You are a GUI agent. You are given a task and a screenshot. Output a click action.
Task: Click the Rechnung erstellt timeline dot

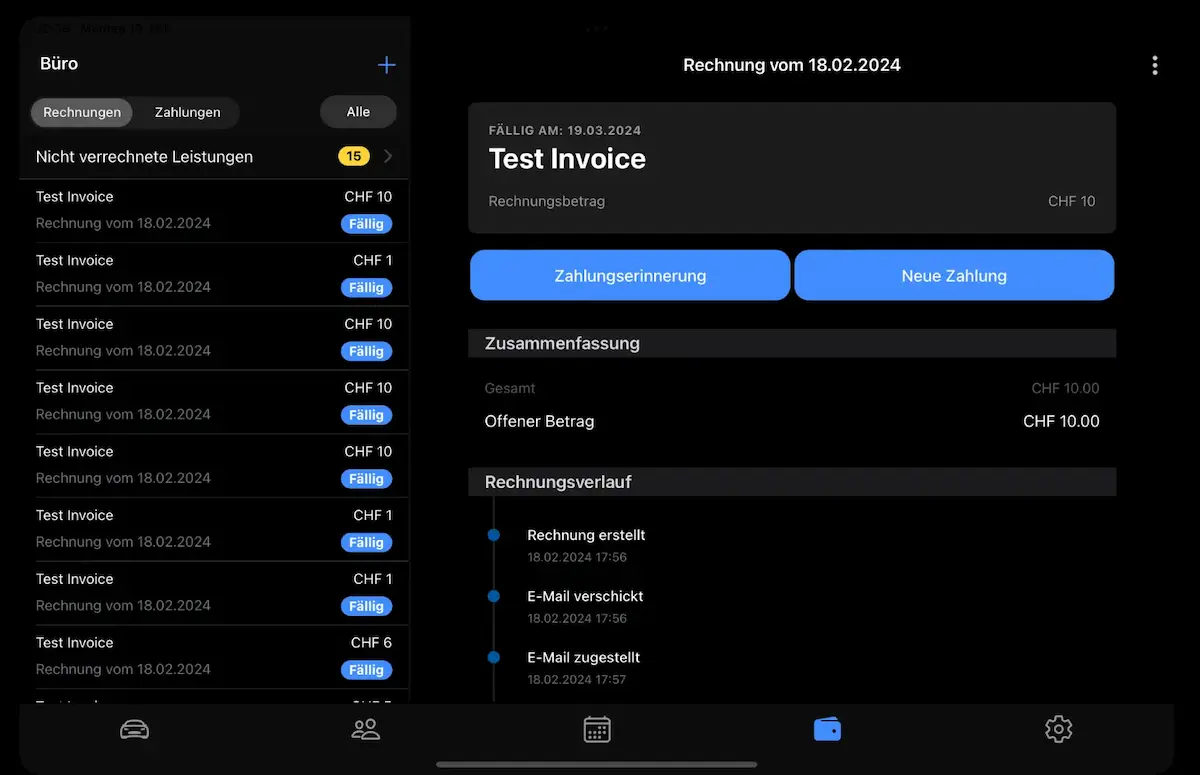(x=493, y=536)
